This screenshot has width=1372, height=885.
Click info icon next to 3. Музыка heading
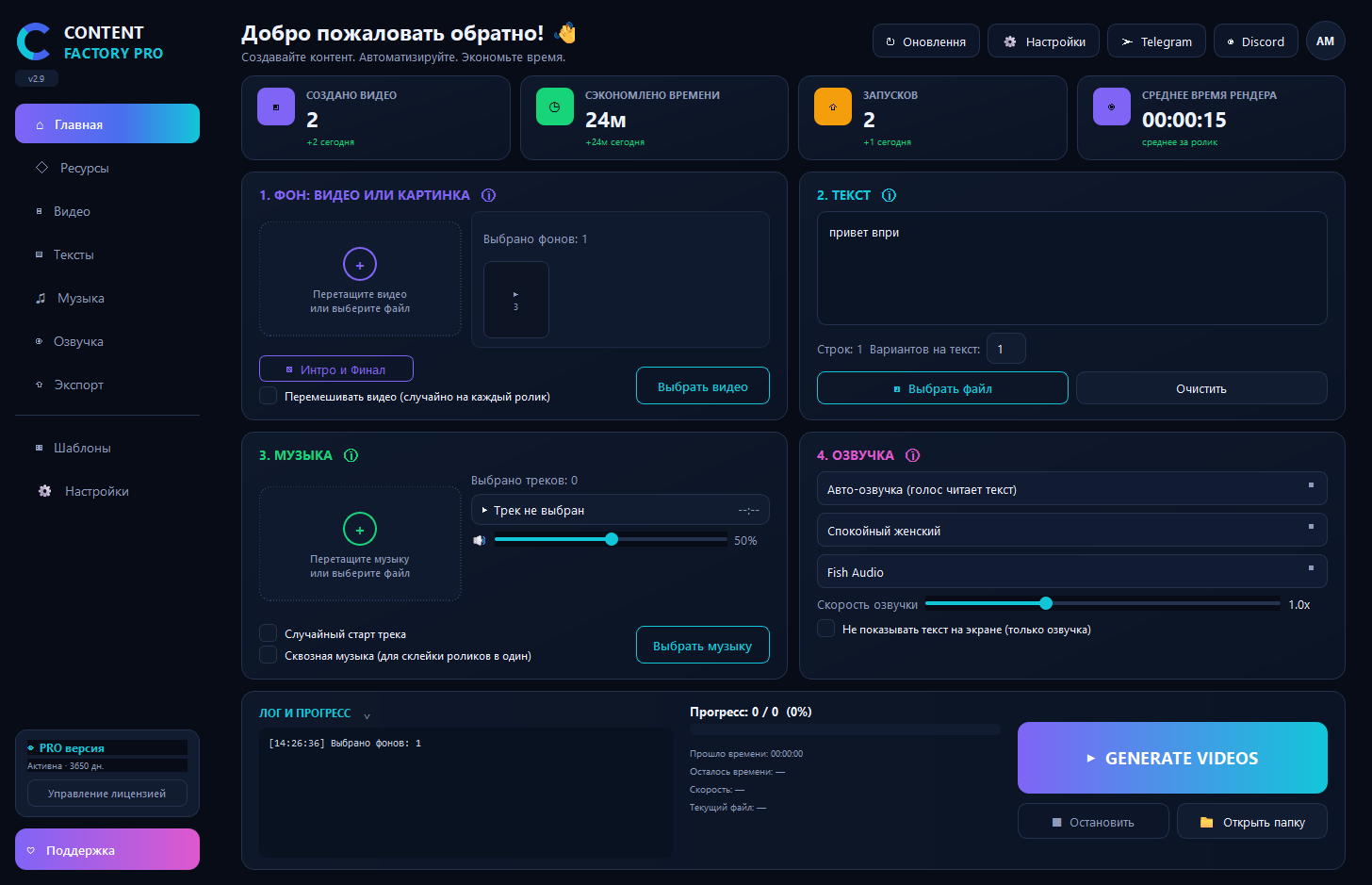pyautogui.click(x=351, y=455)
